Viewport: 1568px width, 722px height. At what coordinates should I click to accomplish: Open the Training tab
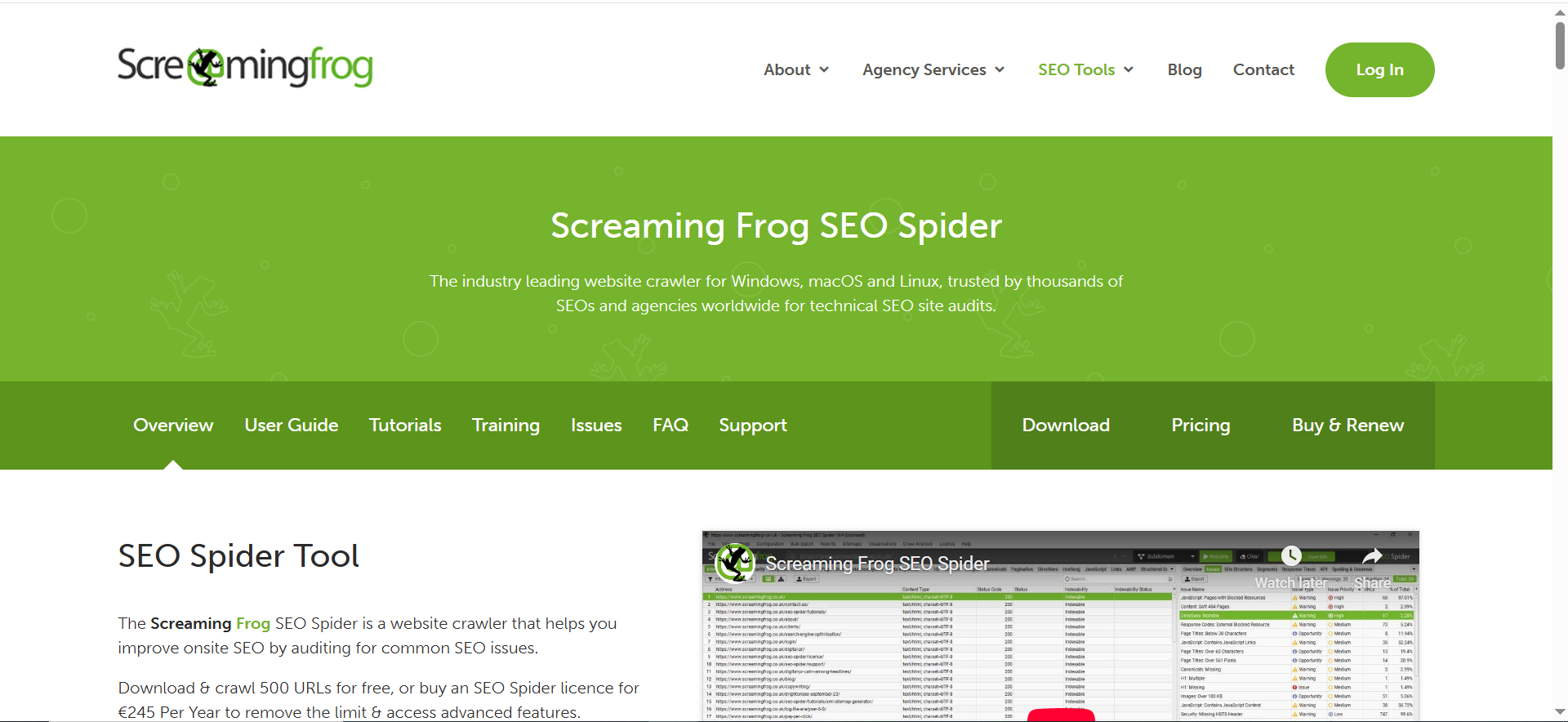506,425
